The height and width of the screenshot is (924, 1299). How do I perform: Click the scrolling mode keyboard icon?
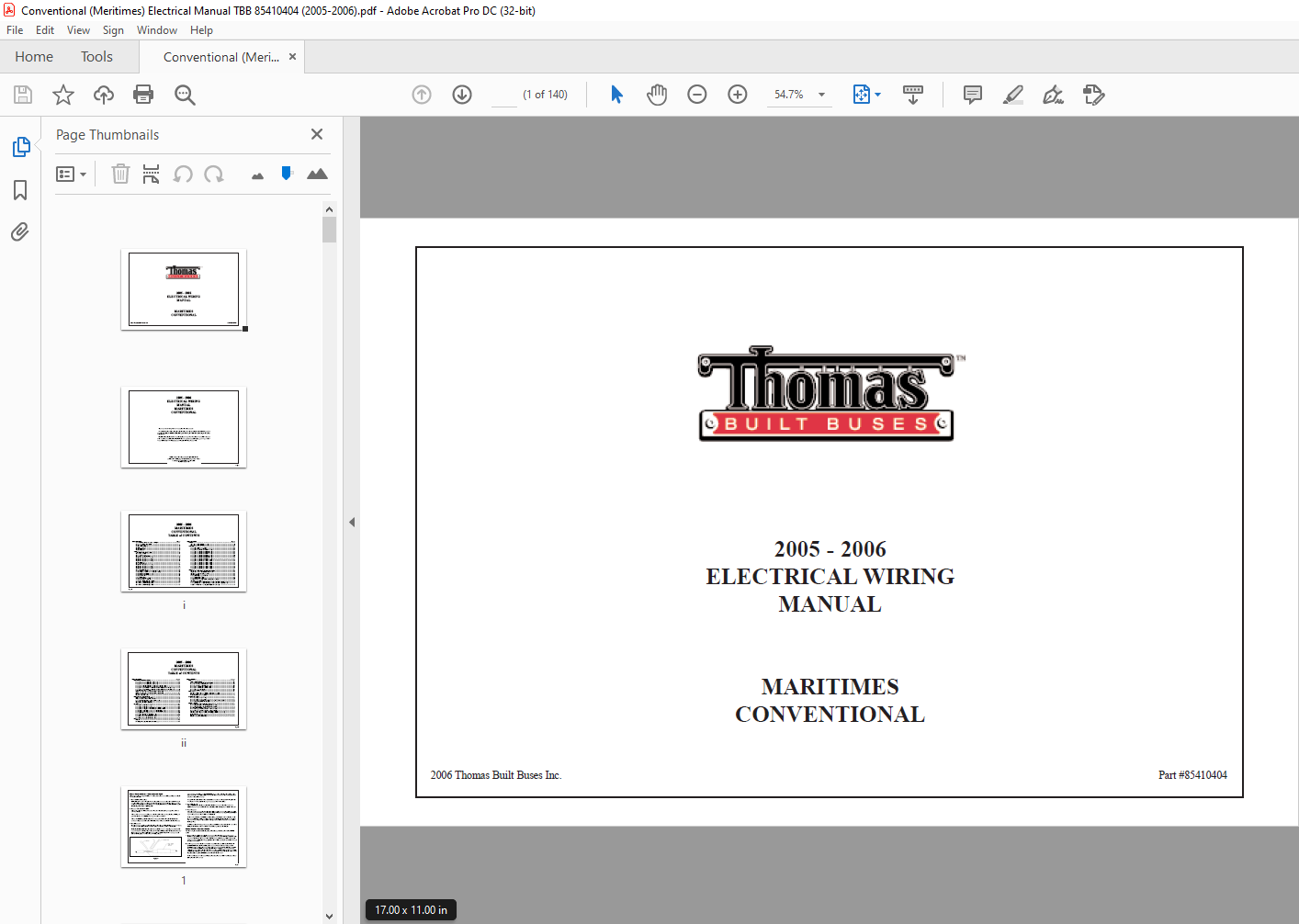[x=913, y=95]
